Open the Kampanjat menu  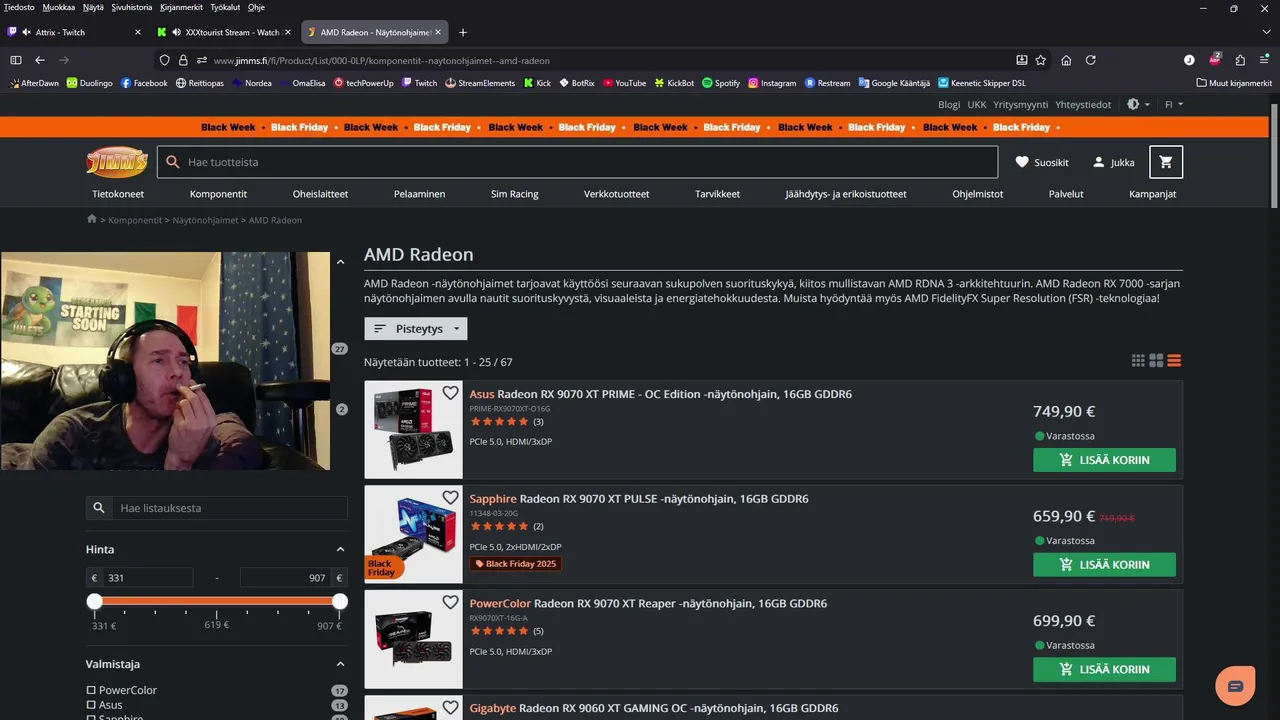(1153, 194)
